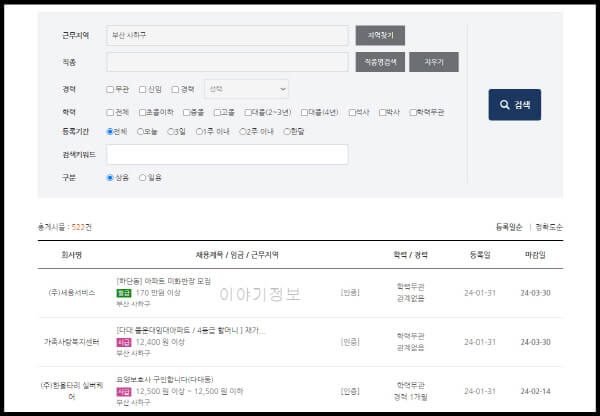Image resolution: width=600 pixels, height=416 pixels.
Task: Click [인증] tag in 세움서비스 row
Action: (350, 293)
